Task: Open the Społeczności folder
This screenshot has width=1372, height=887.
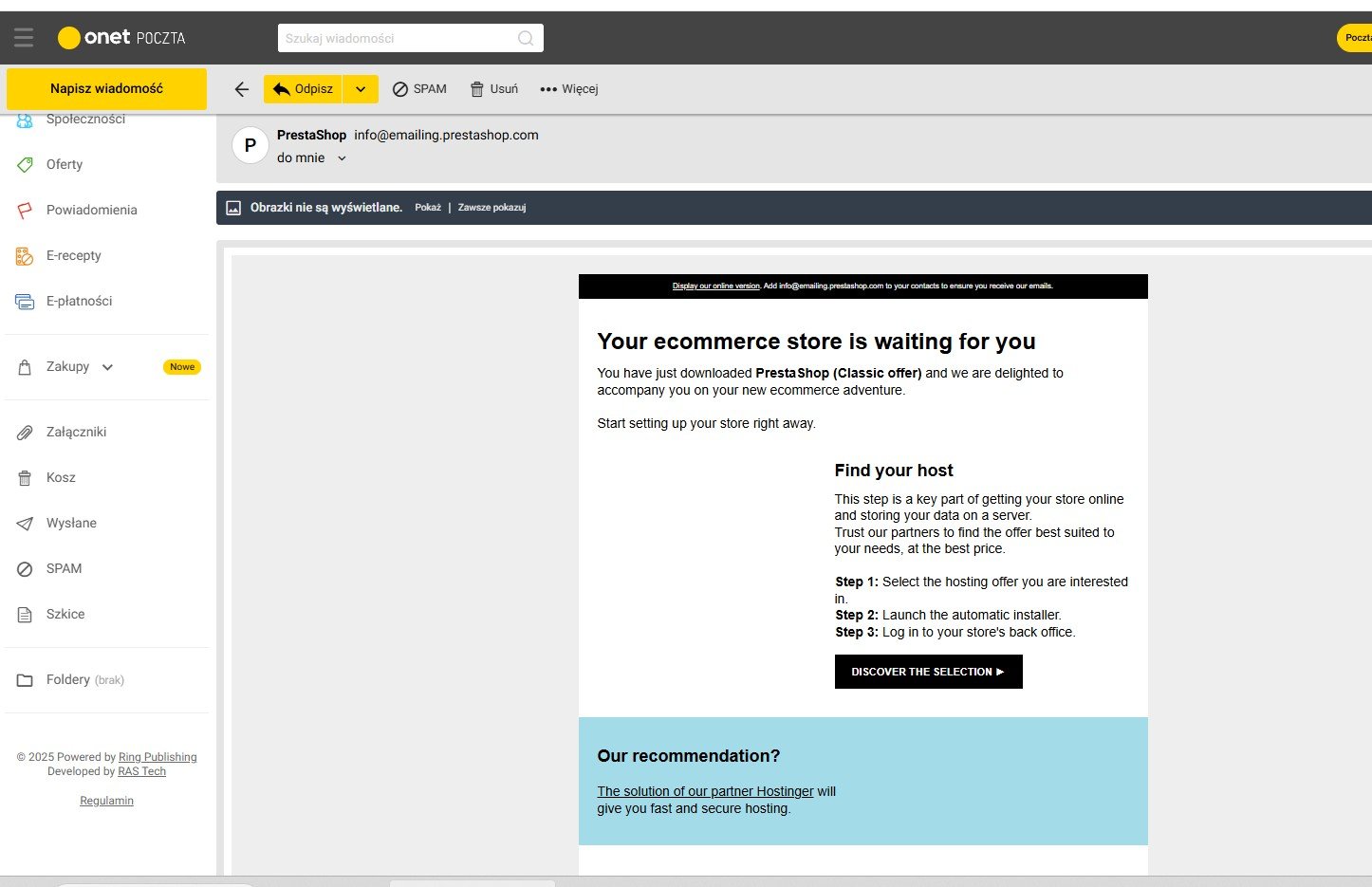Action: 85,120
